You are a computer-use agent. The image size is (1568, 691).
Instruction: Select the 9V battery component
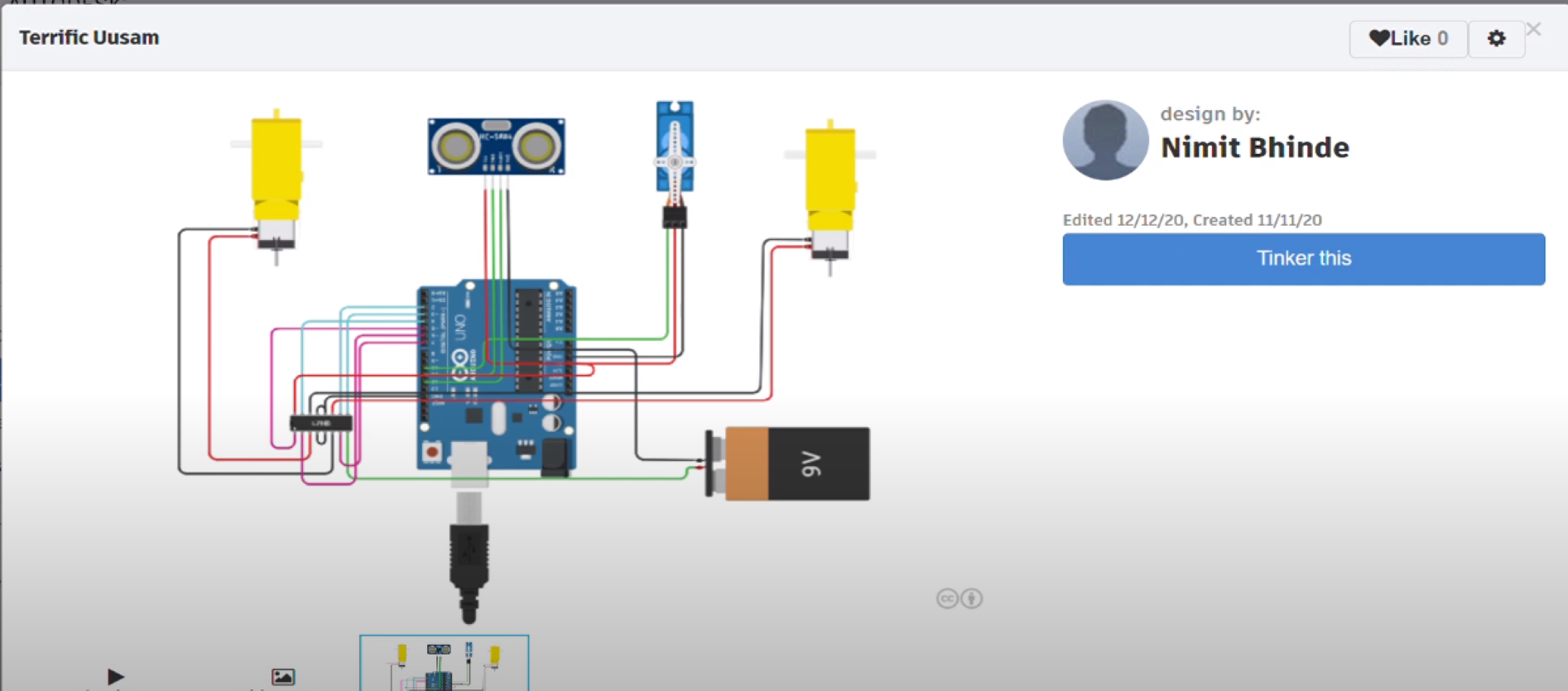click(787, 463)
